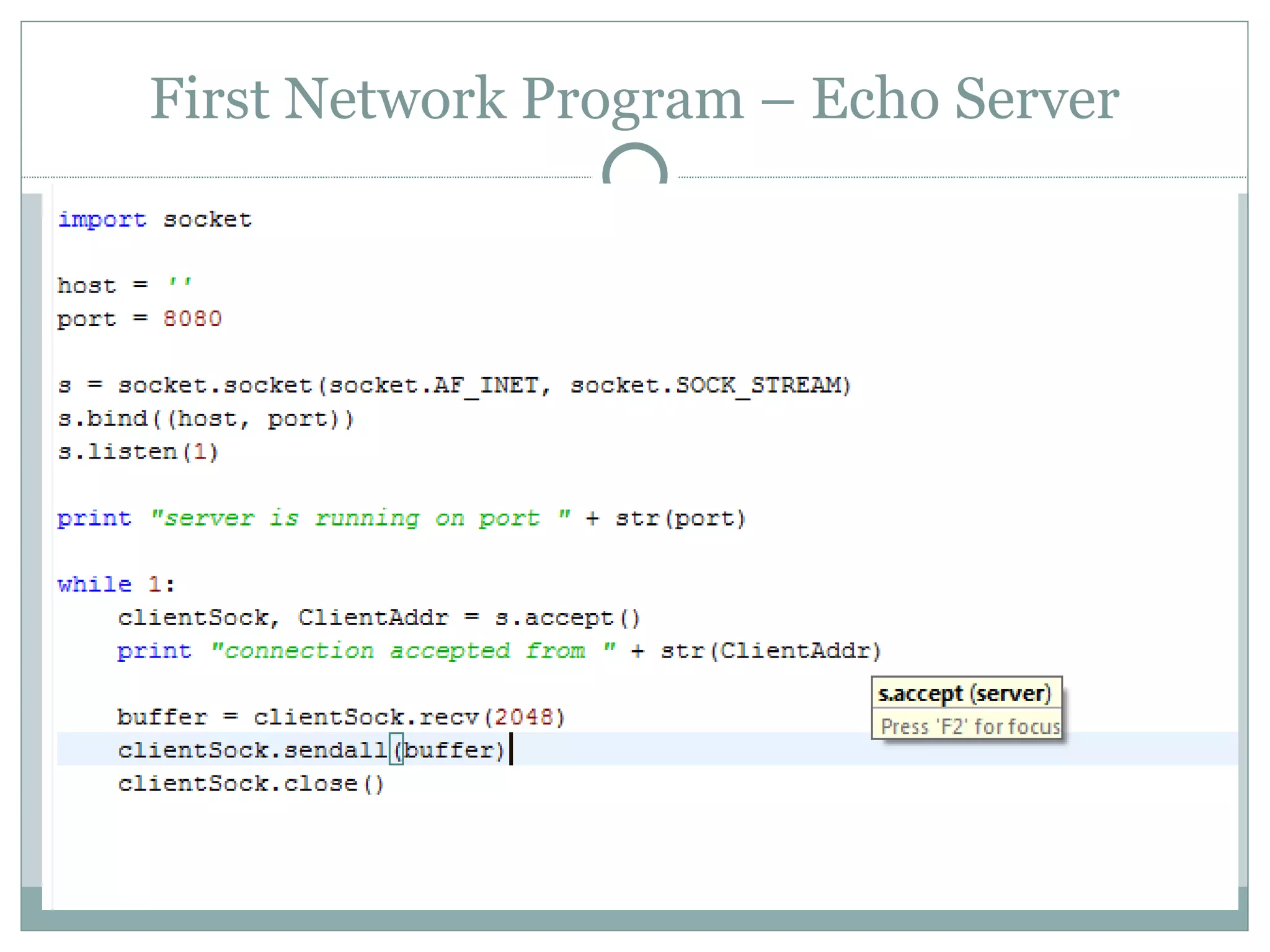The height and width of the screenshot is (952, 1270).
Task: Click the socket.socket(socket.AF_INET, socket.SOCK_STREAM) line
Action: click(x=455, y=386)
